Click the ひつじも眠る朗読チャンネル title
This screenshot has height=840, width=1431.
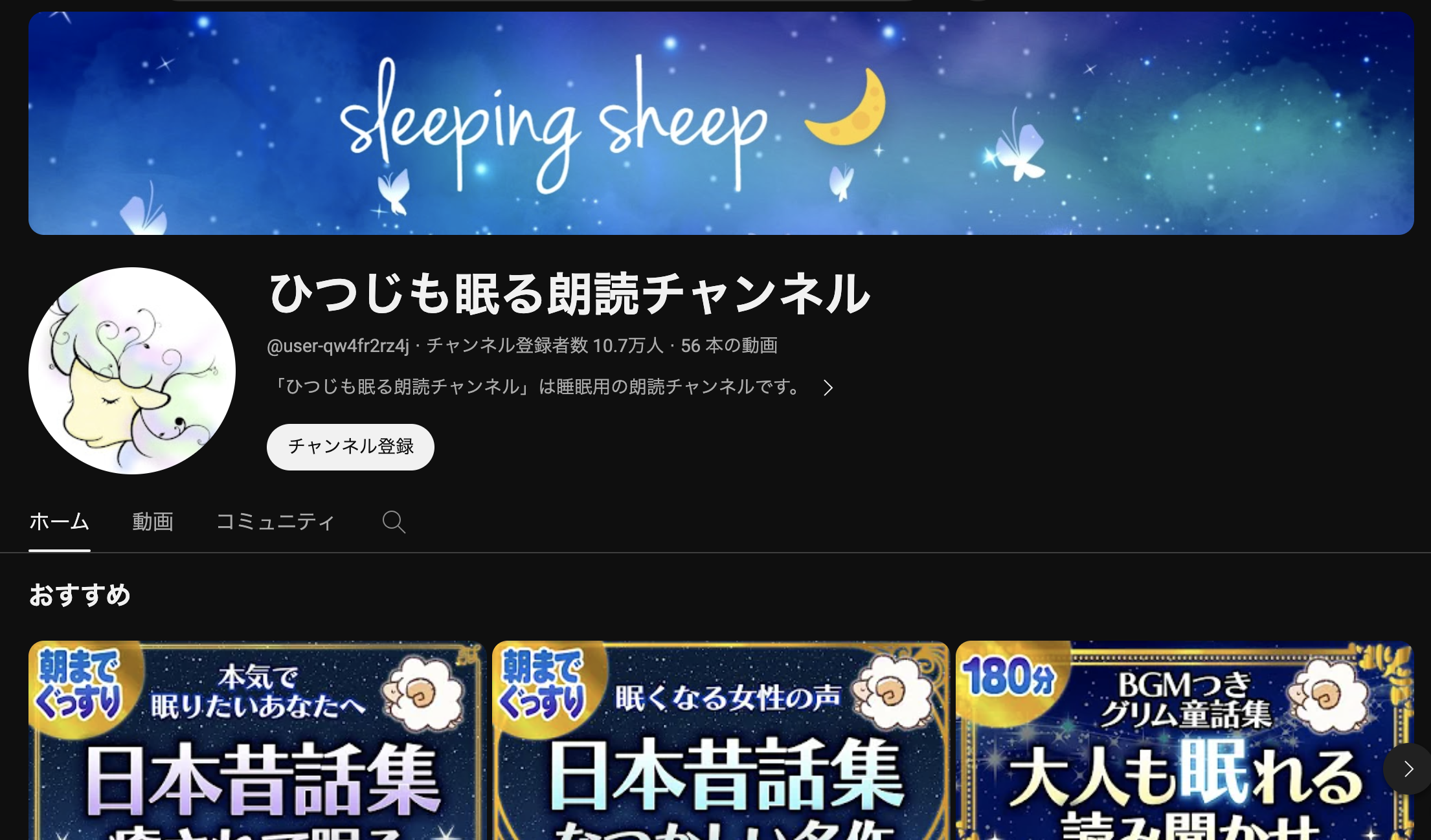tap(569, 294)
